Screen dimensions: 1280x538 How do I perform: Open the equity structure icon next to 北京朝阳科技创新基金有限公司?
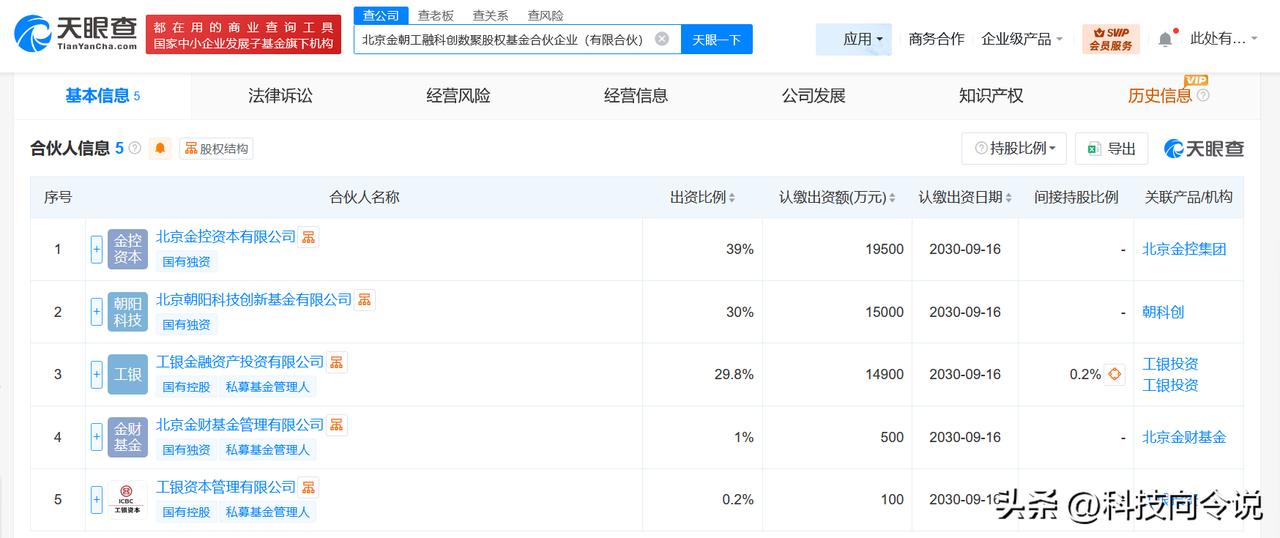tap(365, 300)
